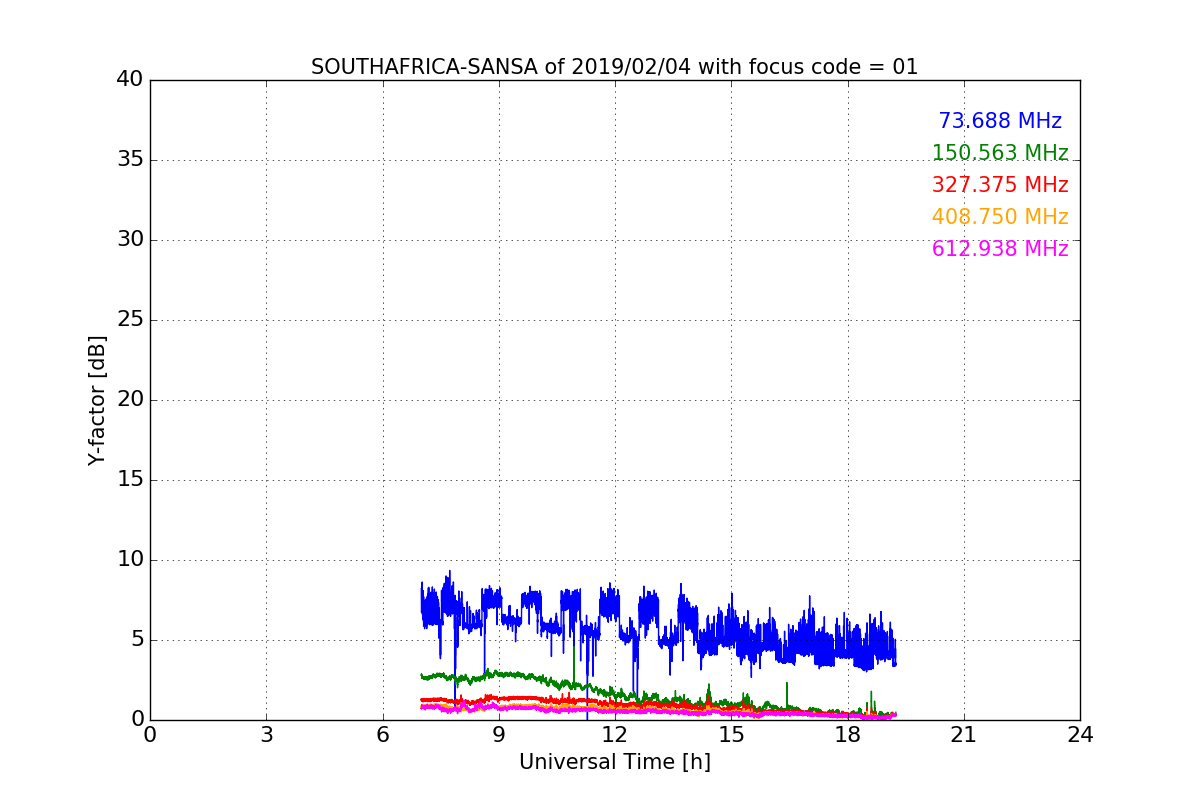1200x800 pixels.
Task: Select the 408.750 MHz legend label
Action: pyautogui.click(x=1000, y=217)
